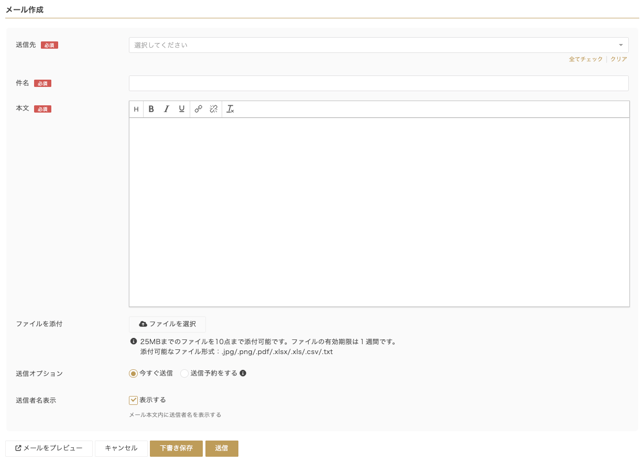Viewport: 644px width, 462px height.
Task: Click the 送信 send button
Action: (x=222, y=448)
